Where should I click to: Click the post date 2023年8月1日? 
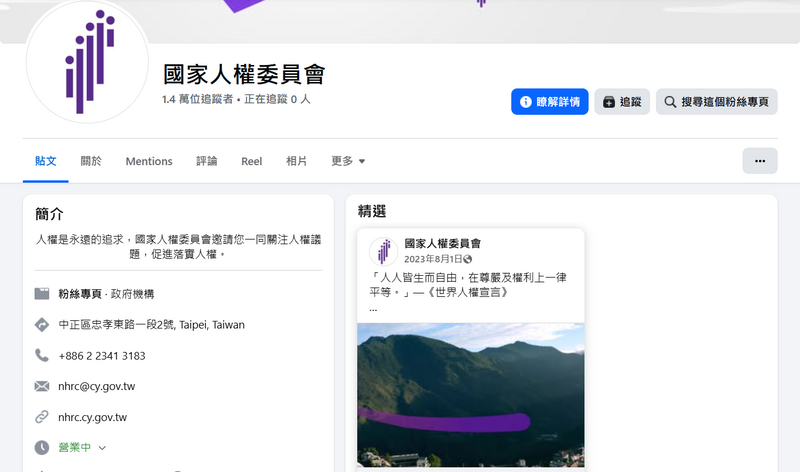433,259
